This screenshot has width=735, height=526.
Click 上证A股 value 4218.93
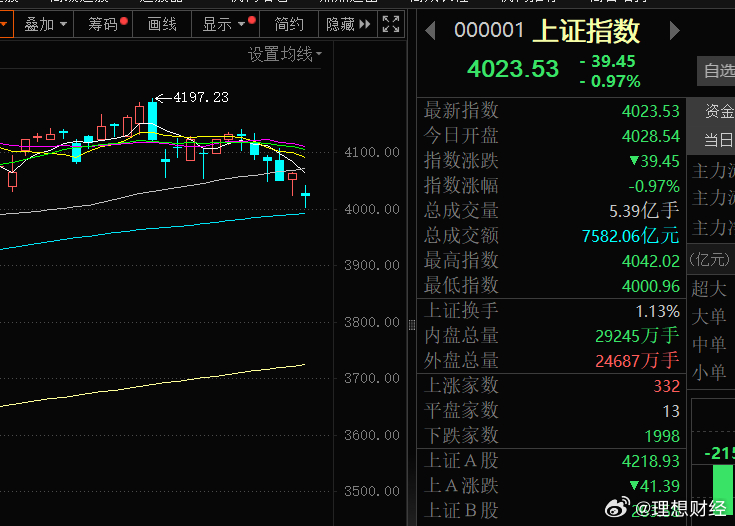pyautogui.click(x=651, y=461)
